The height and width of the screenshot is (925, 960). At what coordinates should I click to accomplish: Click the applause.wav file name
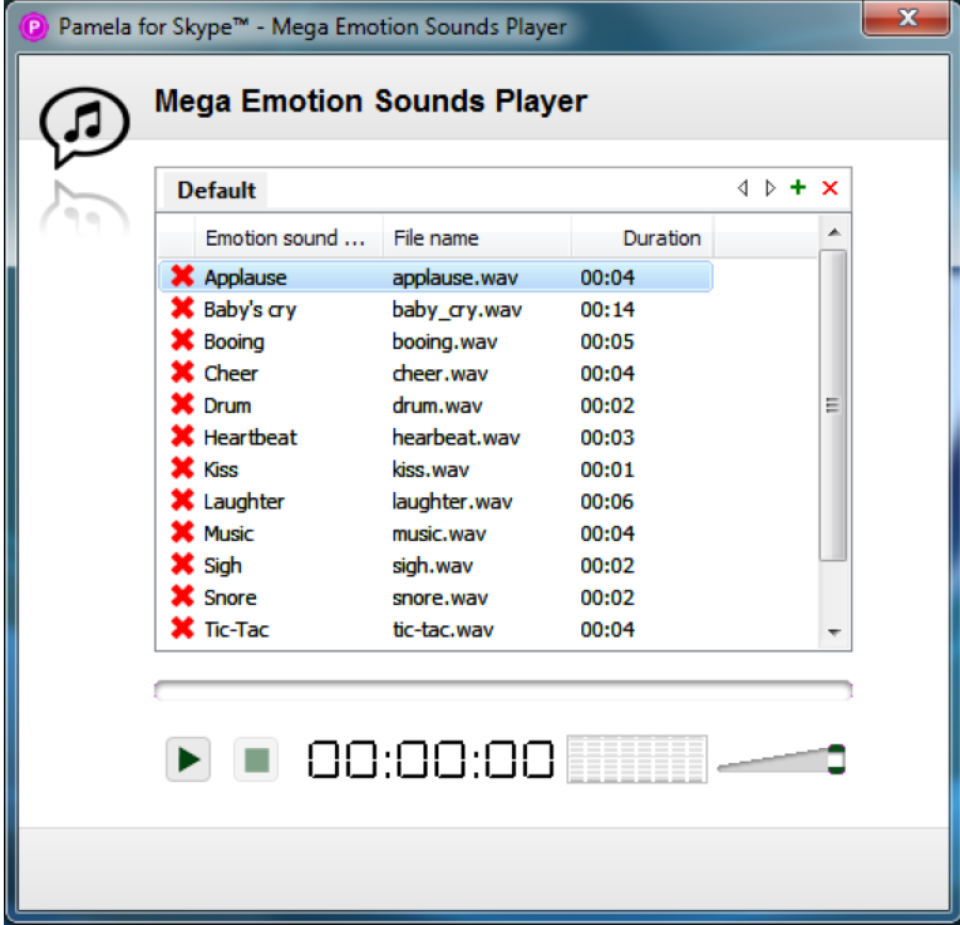pos(455,277)
